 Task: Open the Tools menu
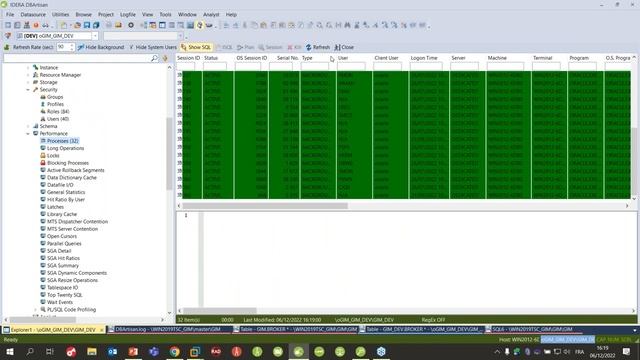tap(165, 14)
